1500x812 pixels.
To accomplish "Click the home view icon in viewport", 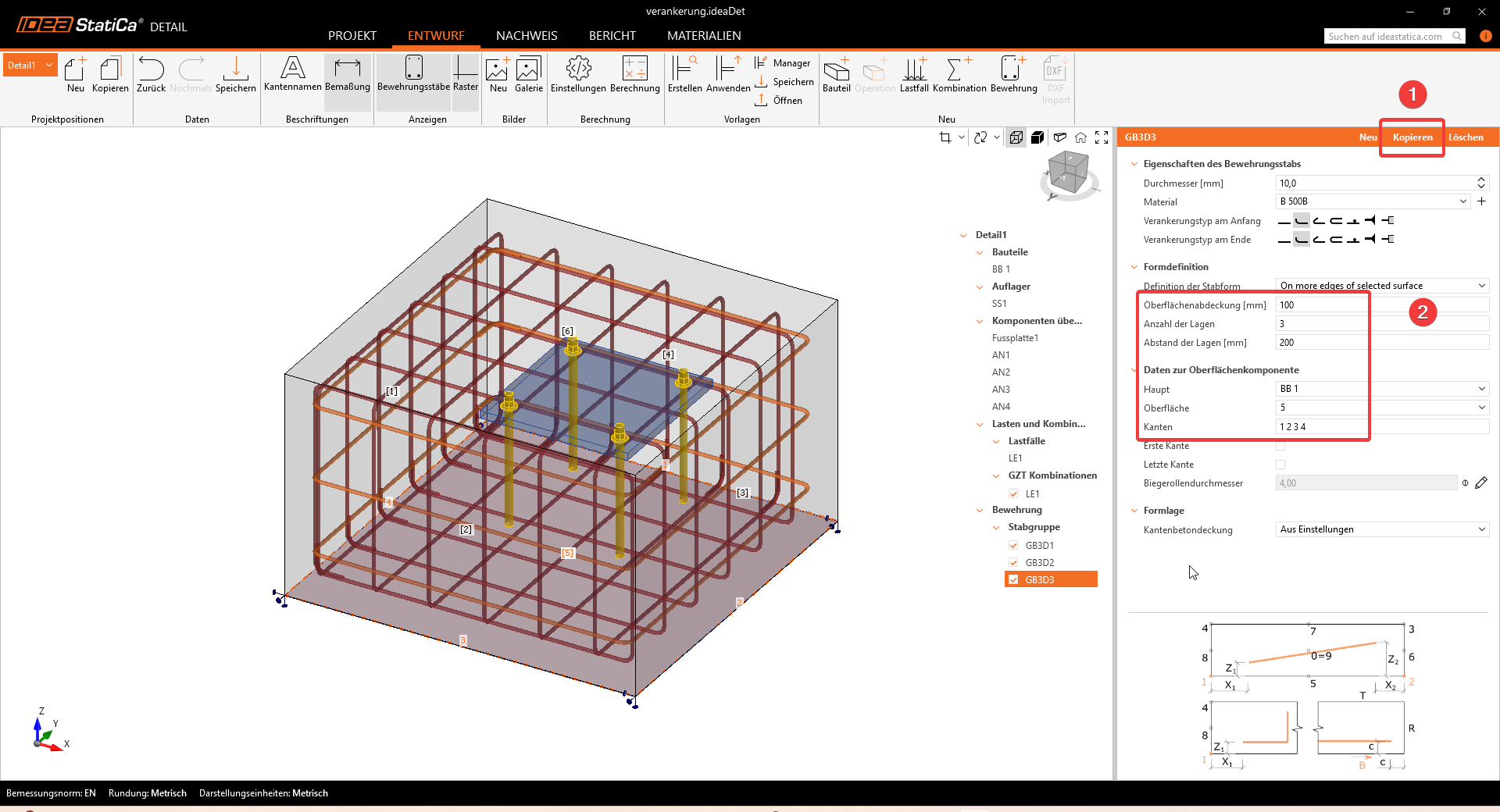I will coord(1080,137).
